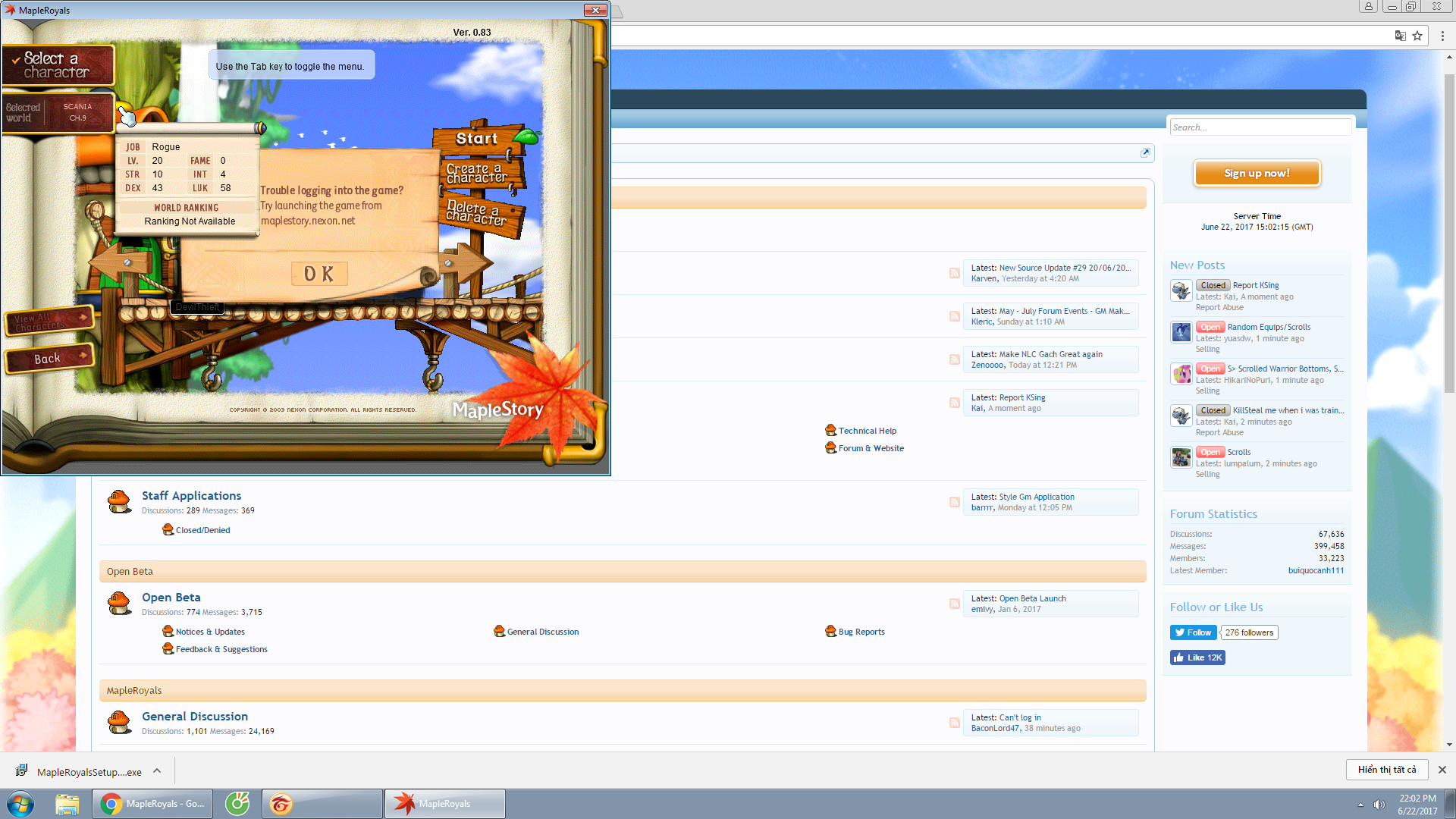Click the Start sign in MapleRoyals game

[x=478, y=139]
